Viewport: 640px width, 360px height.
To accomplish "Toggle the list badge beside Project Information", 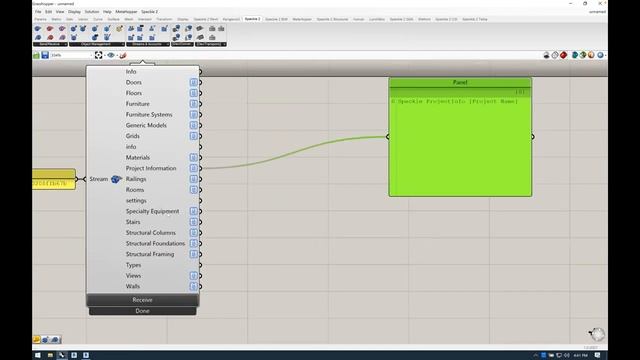I will click(x=193, y=168).
